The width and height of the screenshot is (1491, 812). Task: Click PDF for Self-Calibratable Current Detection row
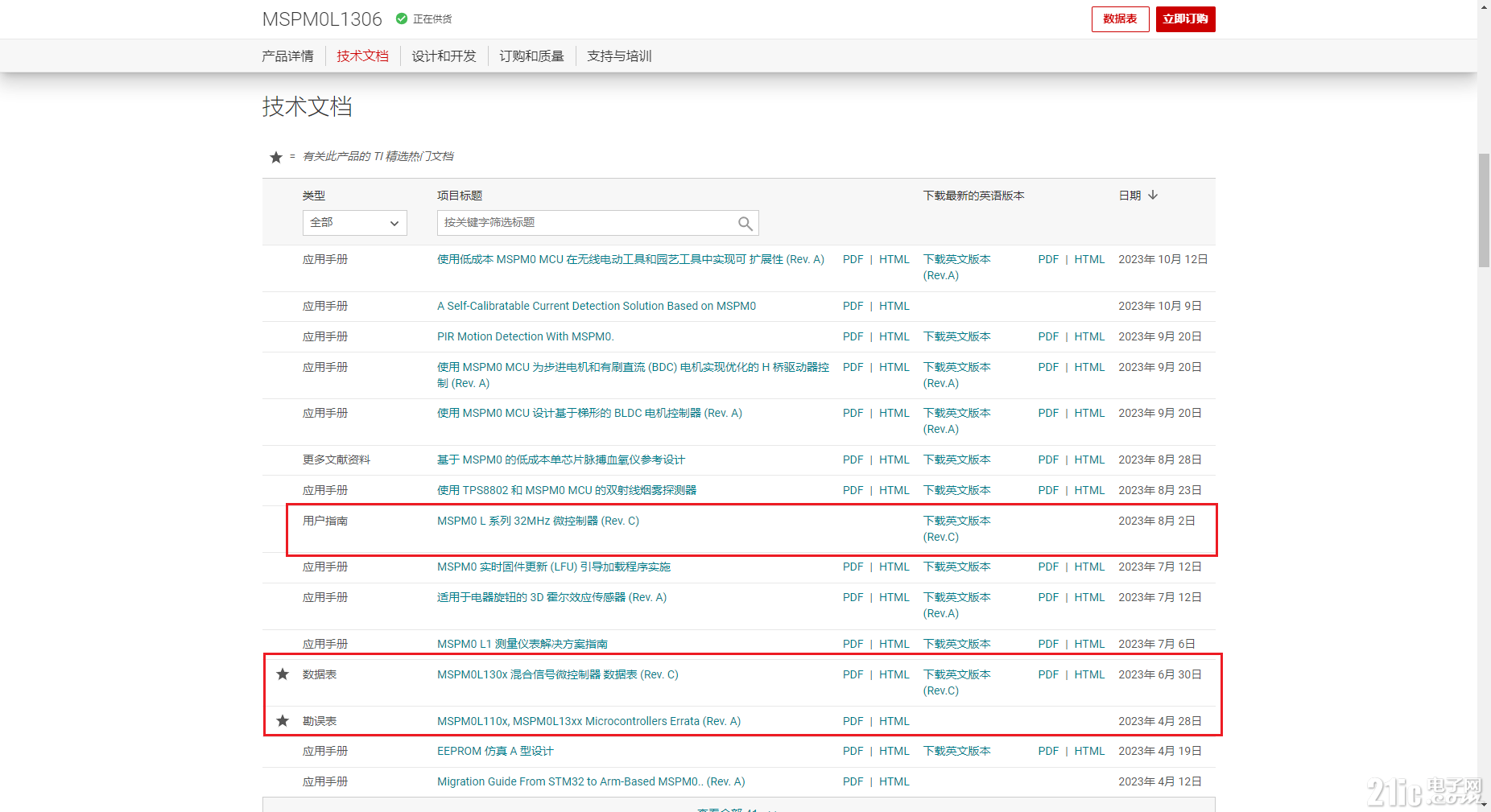click(853, 306)
